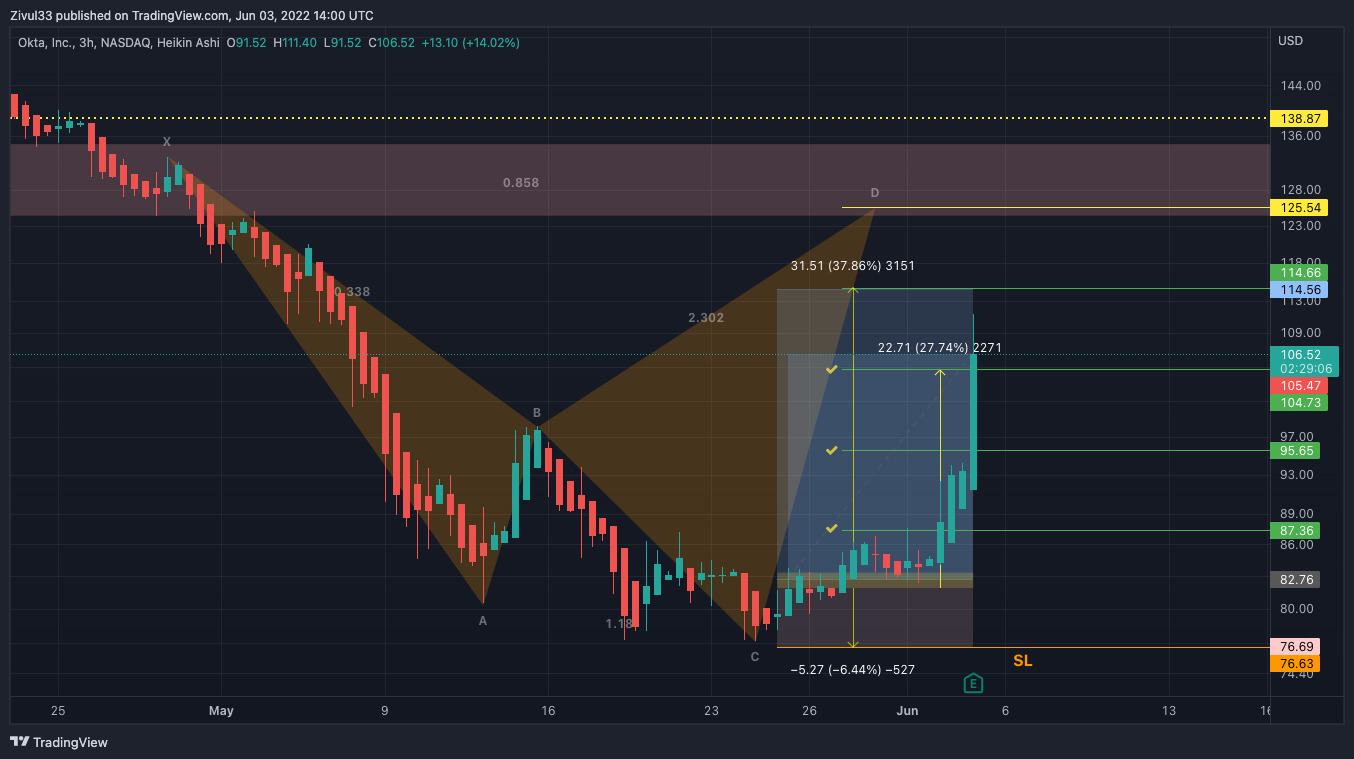Select the 0.338 ratio label
1354x759 pixels.
(352, 292)
